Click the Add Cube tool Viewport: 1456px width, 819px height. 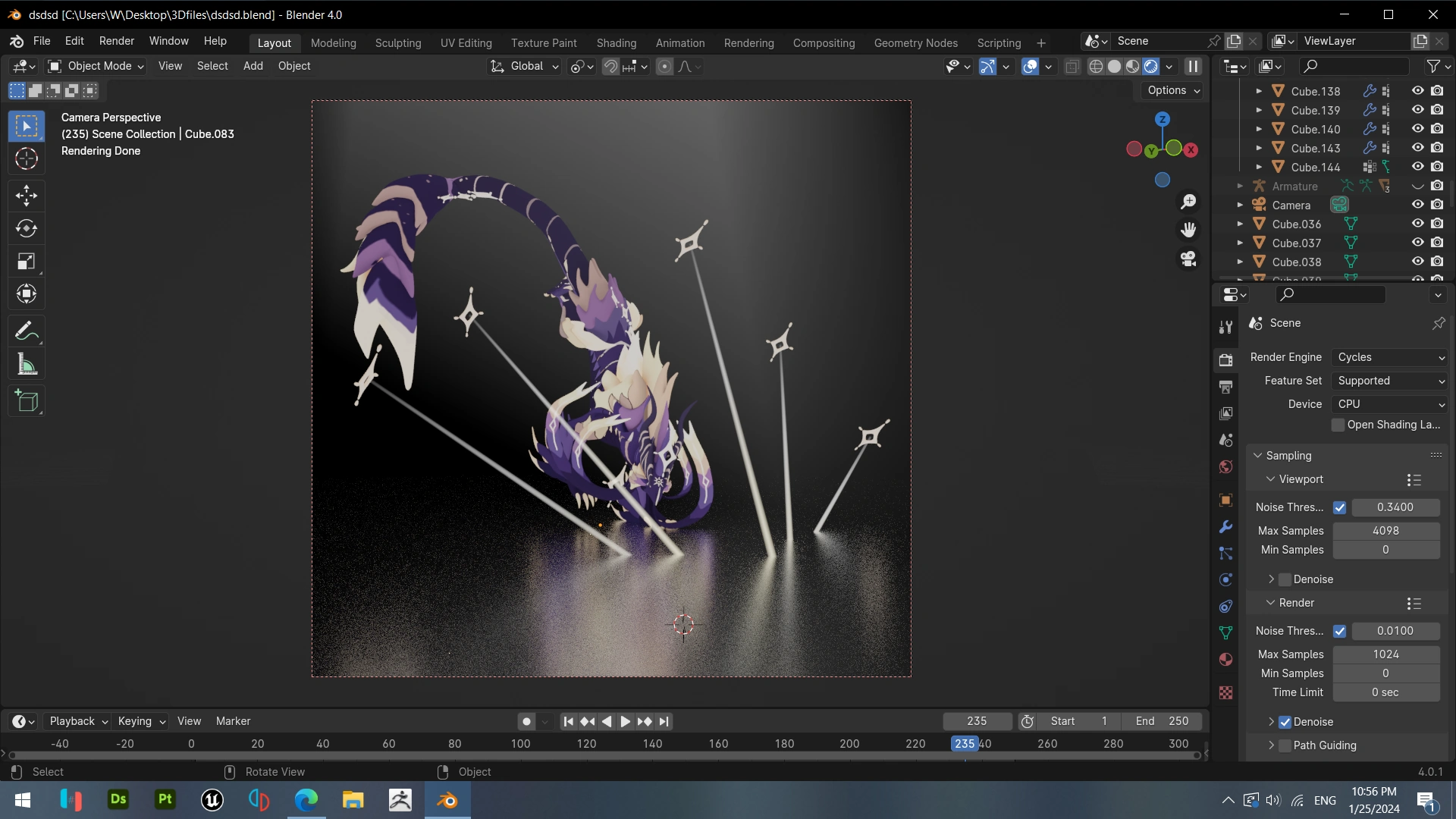click(27, 401)
